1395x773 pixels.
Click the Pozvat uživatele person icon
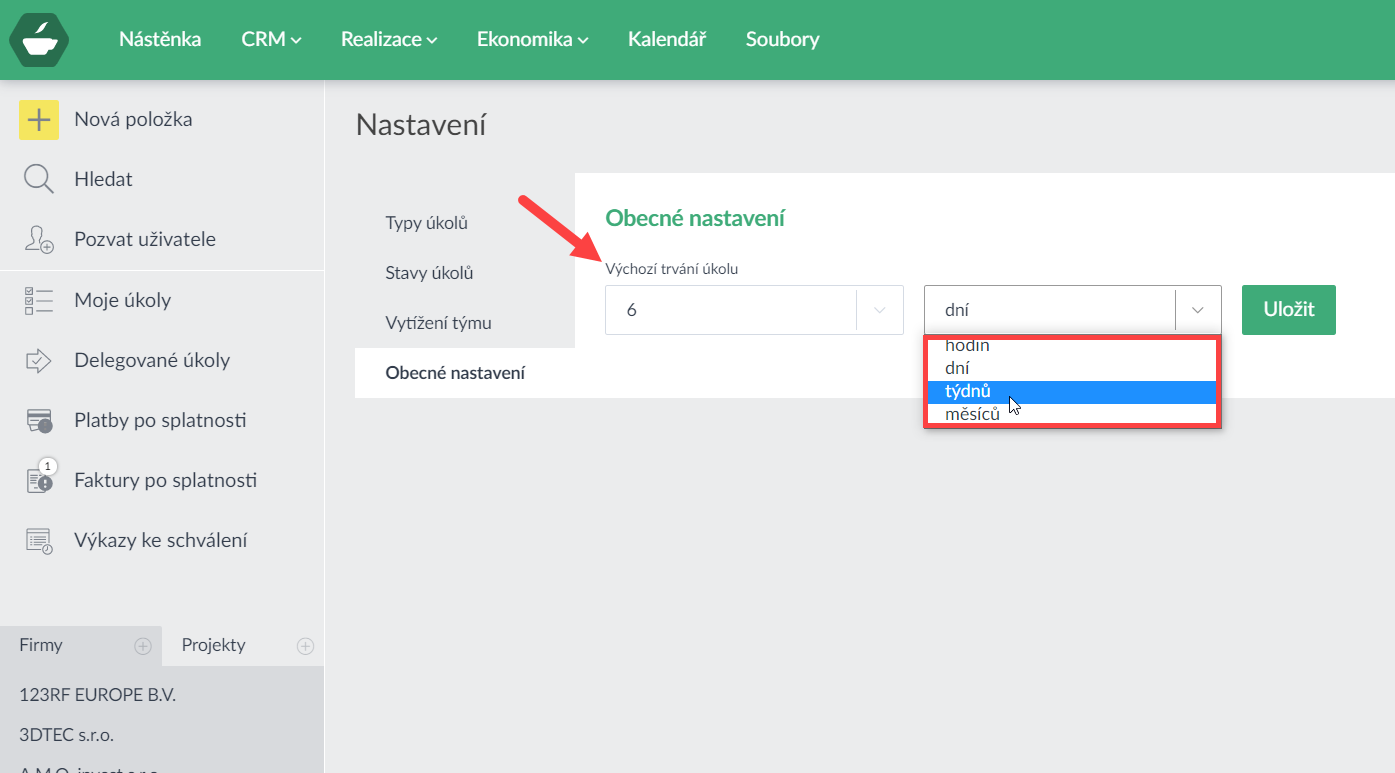click(39, 240)
